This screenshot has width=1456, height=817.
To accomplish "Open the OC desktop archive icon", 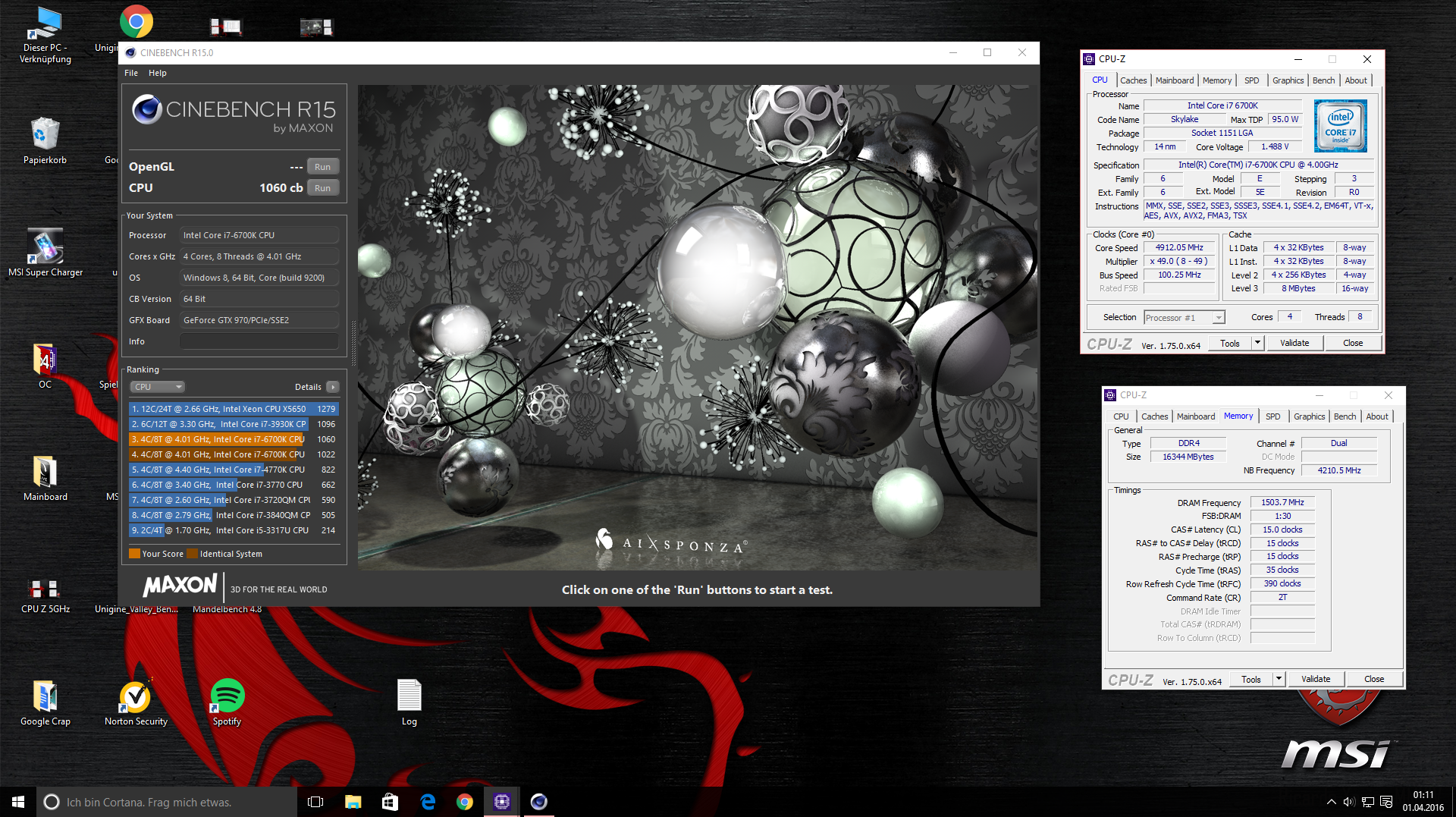I will click(45, 366).
